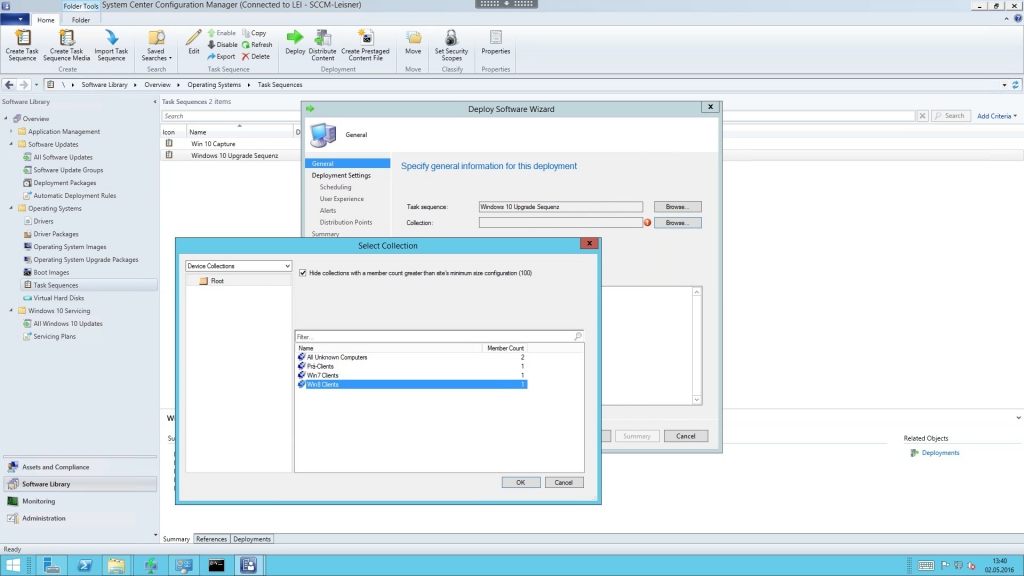1024x576 pixels.
Task: Select the Root folder in Select Collection
Action: click(217, 281)
